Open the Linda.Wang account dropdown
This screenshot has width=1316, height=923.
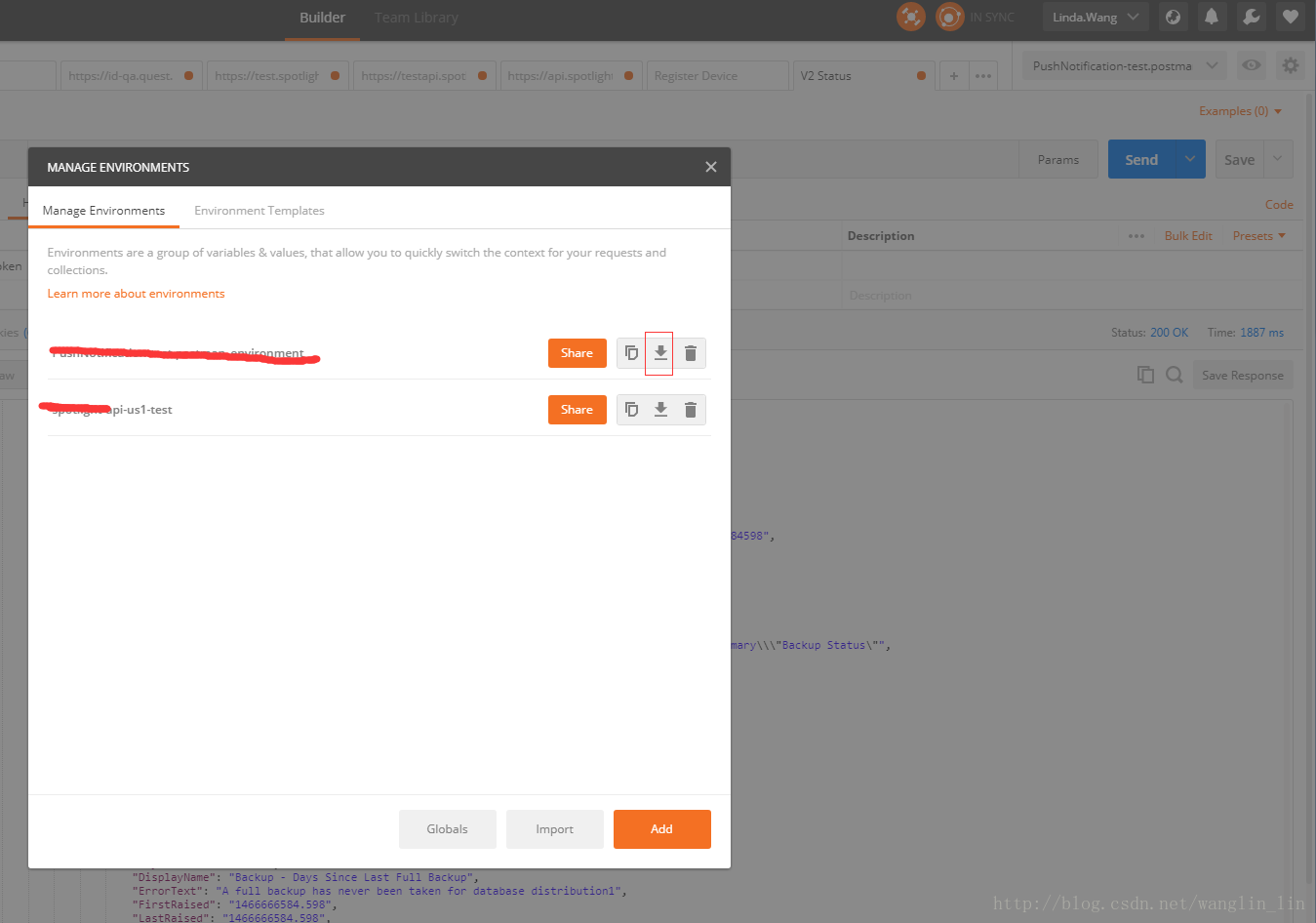(x=1096, y=17)
